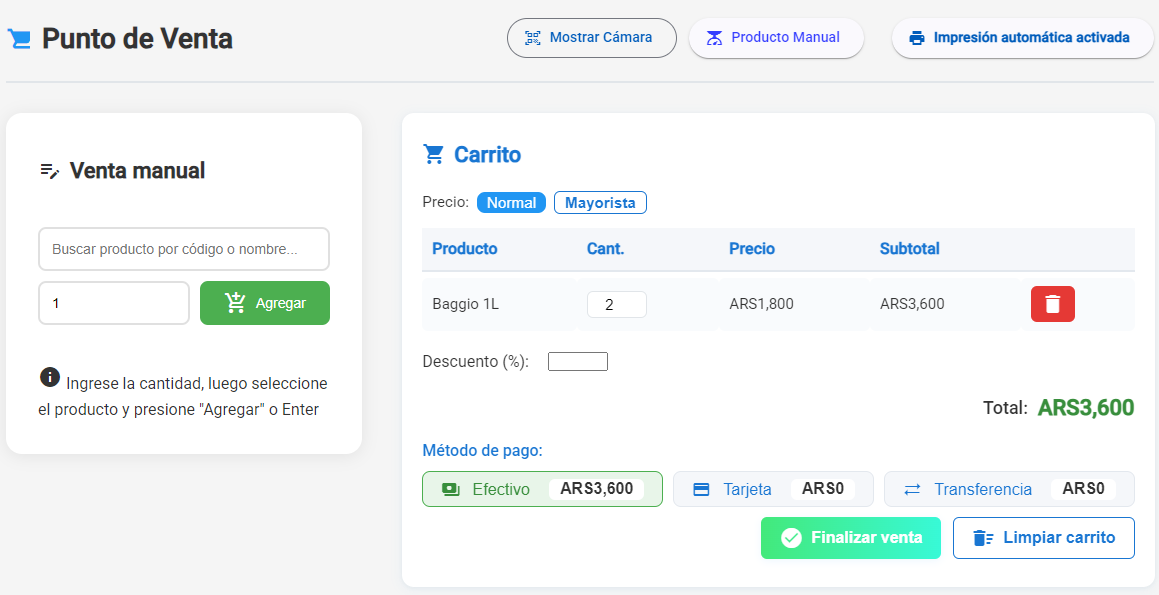Screen dimensions: 1159x595
Task: Click the blue cart icon beside Punto de Venta
Action: [x=19, y=39]
